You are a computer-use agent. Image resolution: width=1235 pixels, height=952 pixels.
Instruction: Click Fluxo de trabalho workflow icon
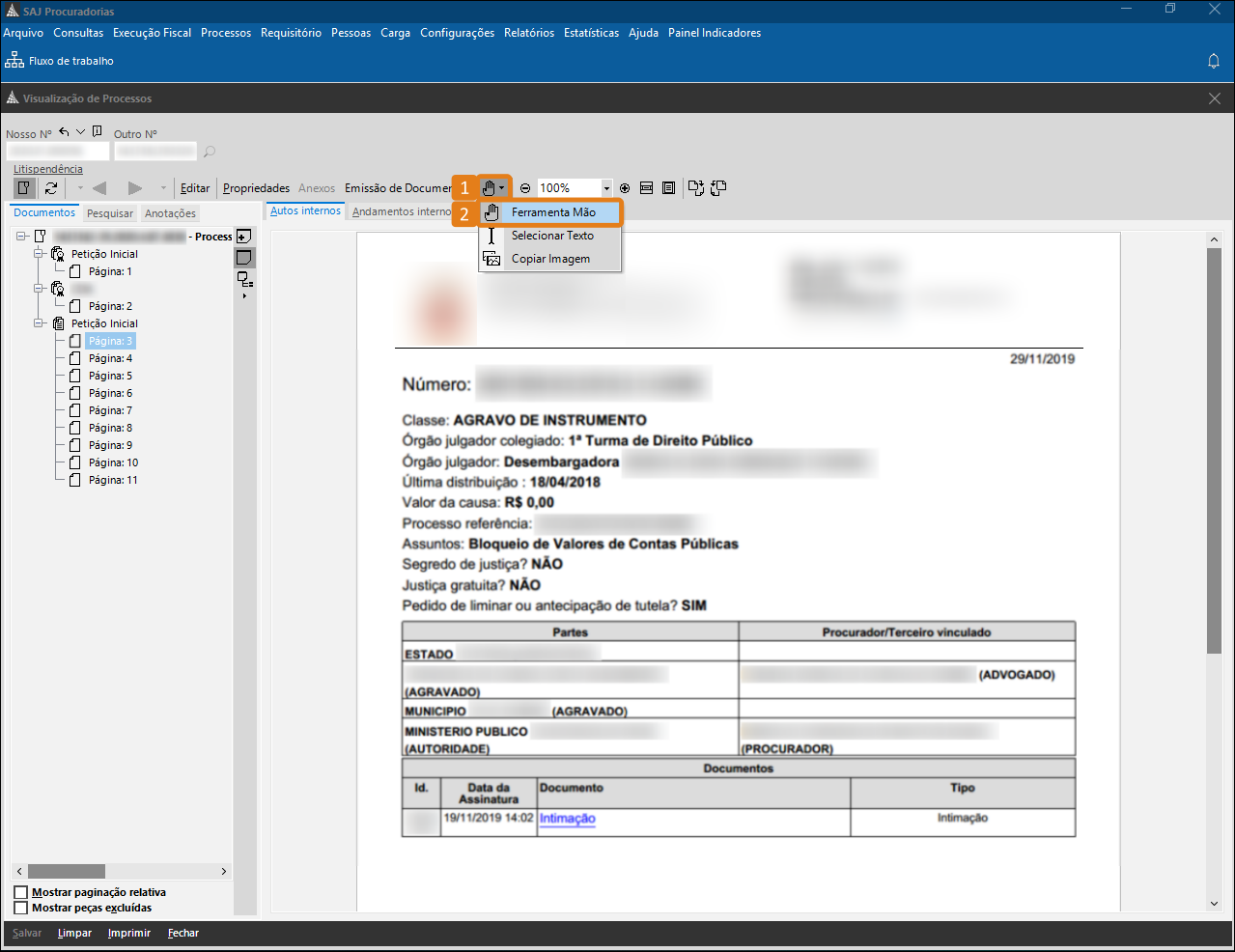click(x=14, y=61)
